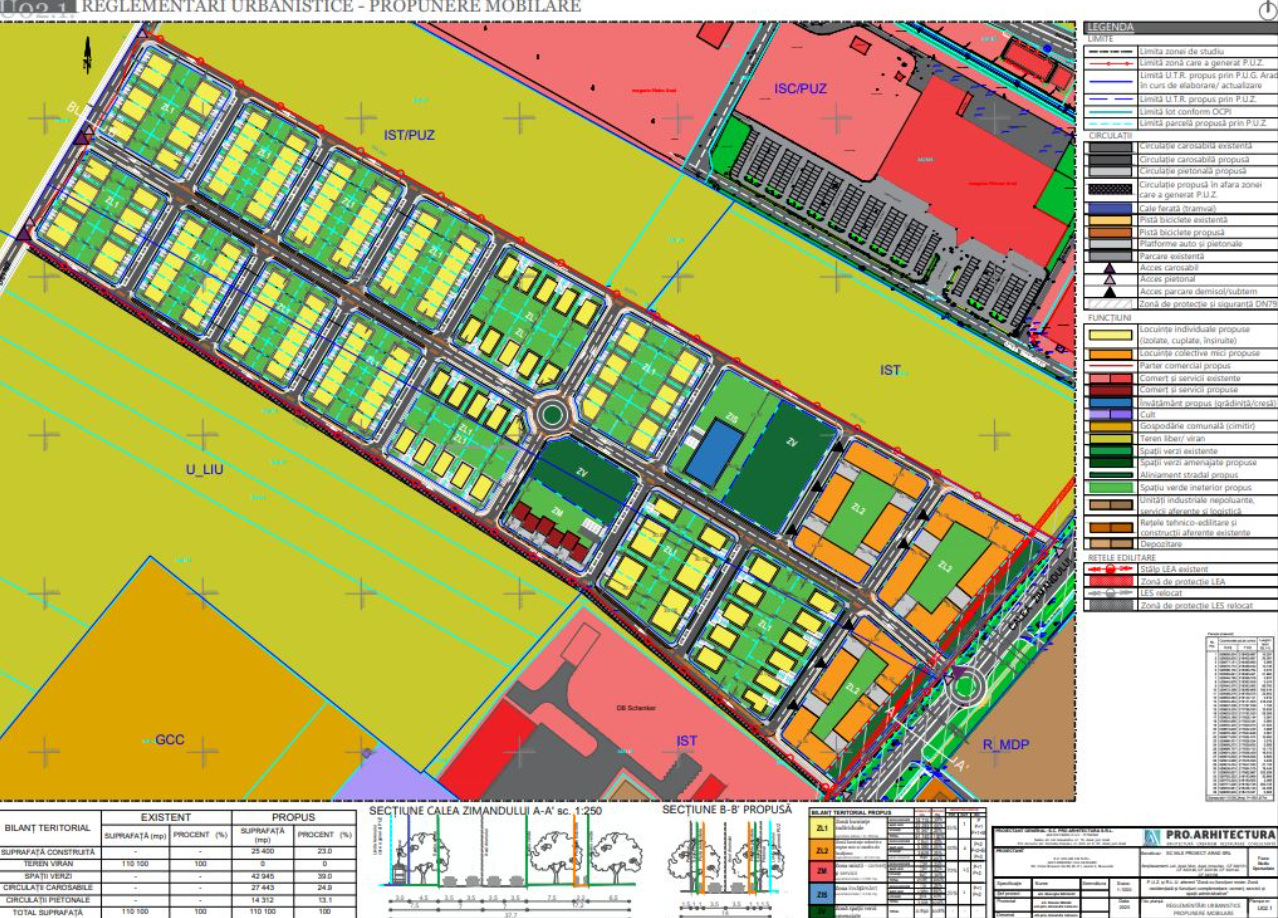This screenshot has height=918, width=1278.
Task: Click the PRO.ARHITECTURA logo in title block
Action: point(1208,835)
